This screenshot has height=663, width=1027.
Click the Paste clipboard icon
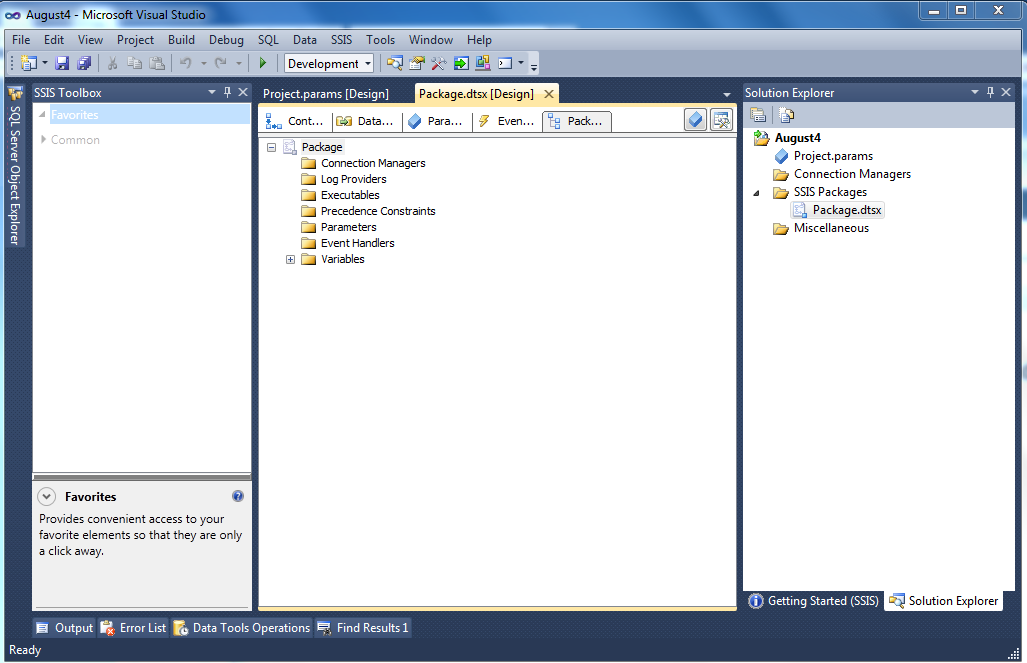click(x=157, y=64)
